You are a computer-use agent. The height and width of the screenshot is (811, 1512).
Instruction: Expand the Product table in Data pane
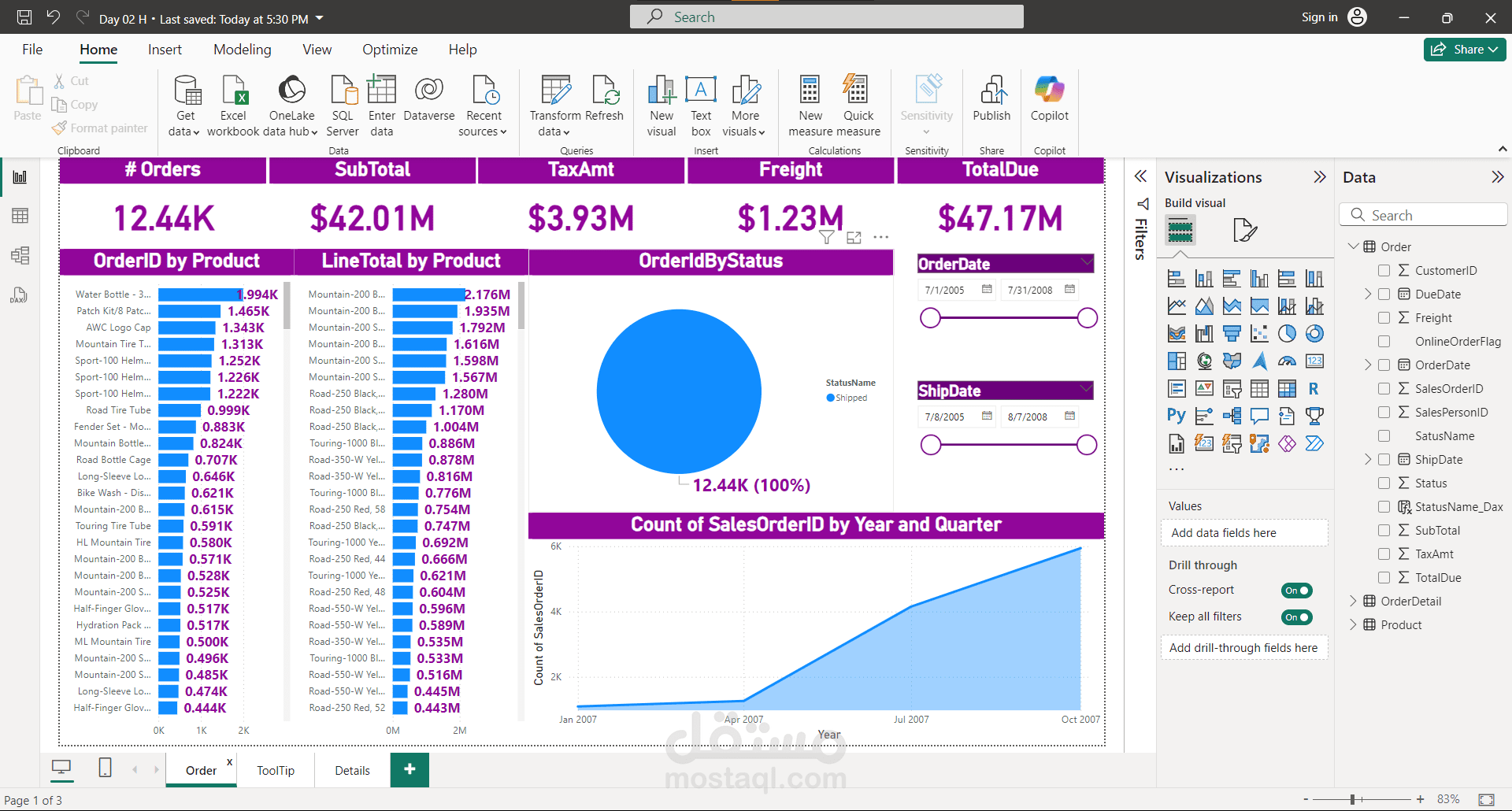[x=1354, y=624]
